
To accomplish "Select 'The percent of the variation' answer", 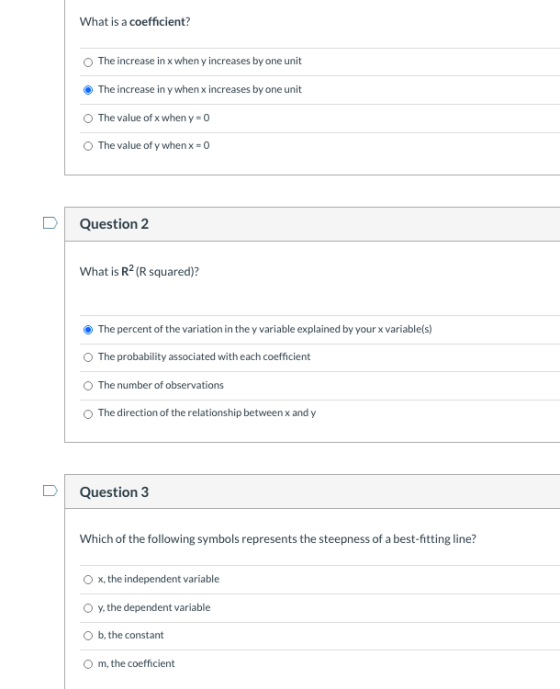I will click(88, 330).
